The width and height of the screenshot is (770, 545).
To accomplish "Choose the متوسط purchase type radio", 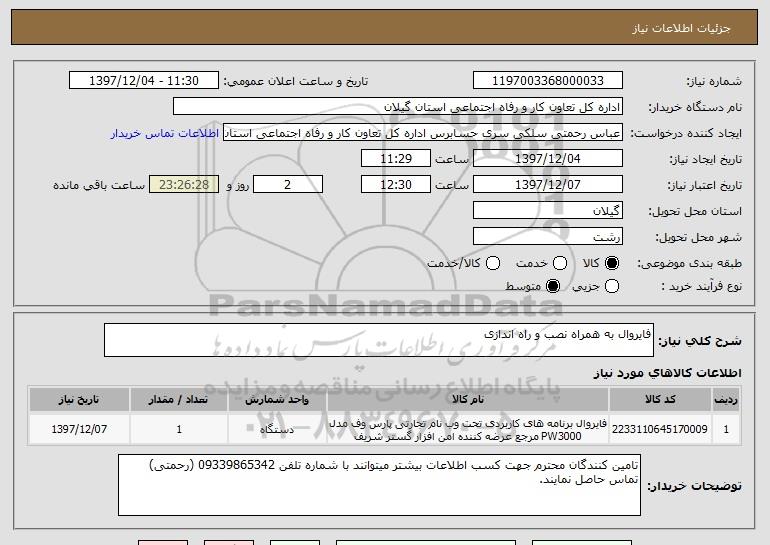I will coord(553,286).
